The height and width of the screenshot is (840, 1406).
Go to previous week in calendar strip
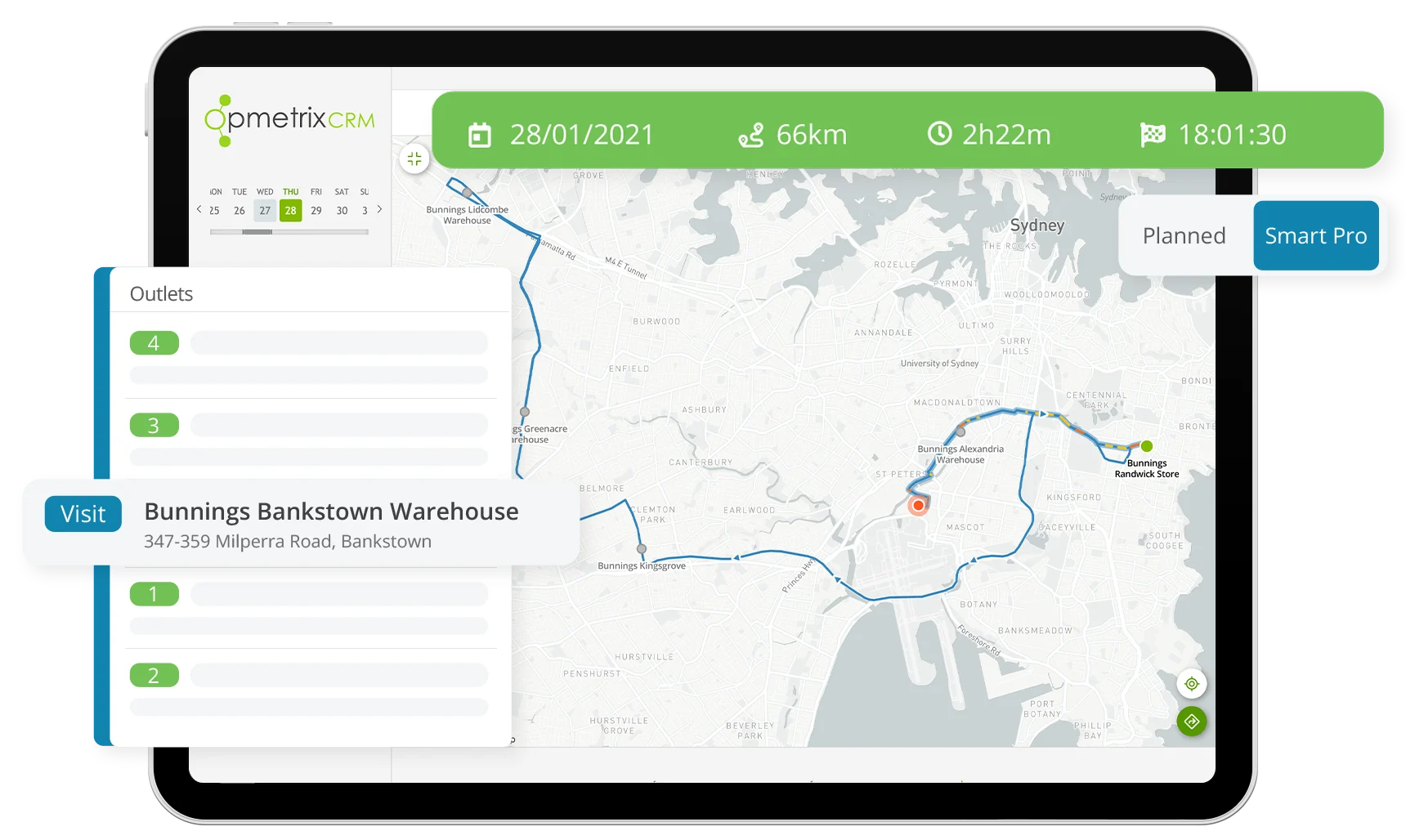pyautogui.click(x=199, y=210)
